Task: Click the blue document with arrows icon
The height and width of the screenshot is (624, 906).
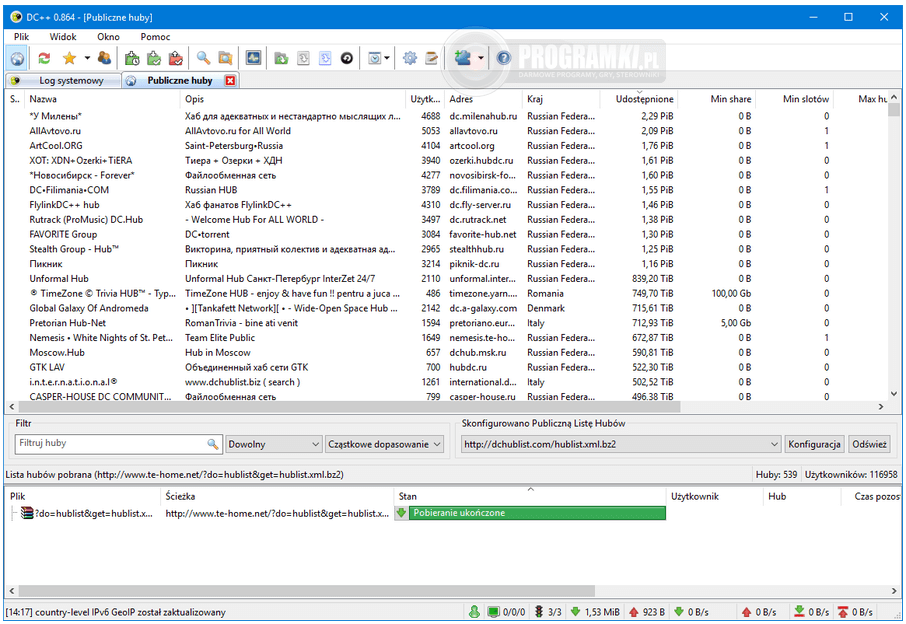Action: (x=325, y=58)
